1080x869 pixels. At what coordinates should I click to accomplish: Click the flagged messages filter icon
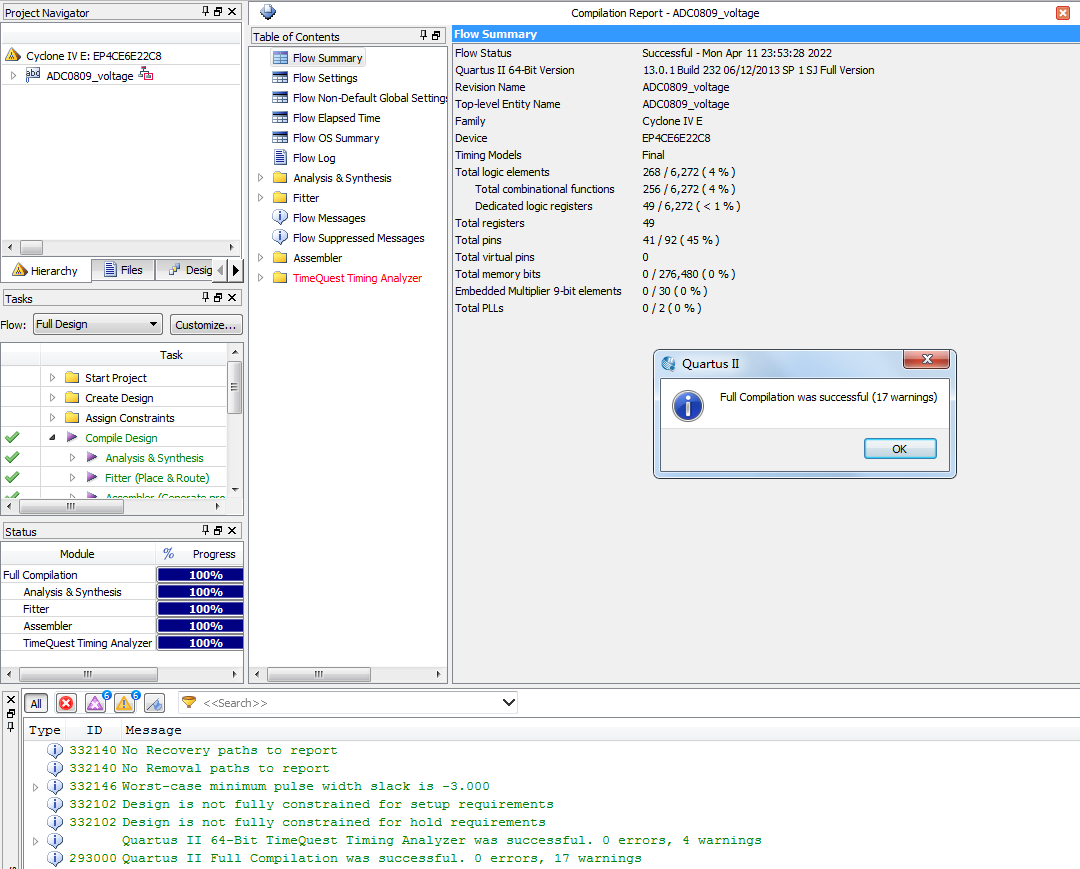click(x=154, y=703)
